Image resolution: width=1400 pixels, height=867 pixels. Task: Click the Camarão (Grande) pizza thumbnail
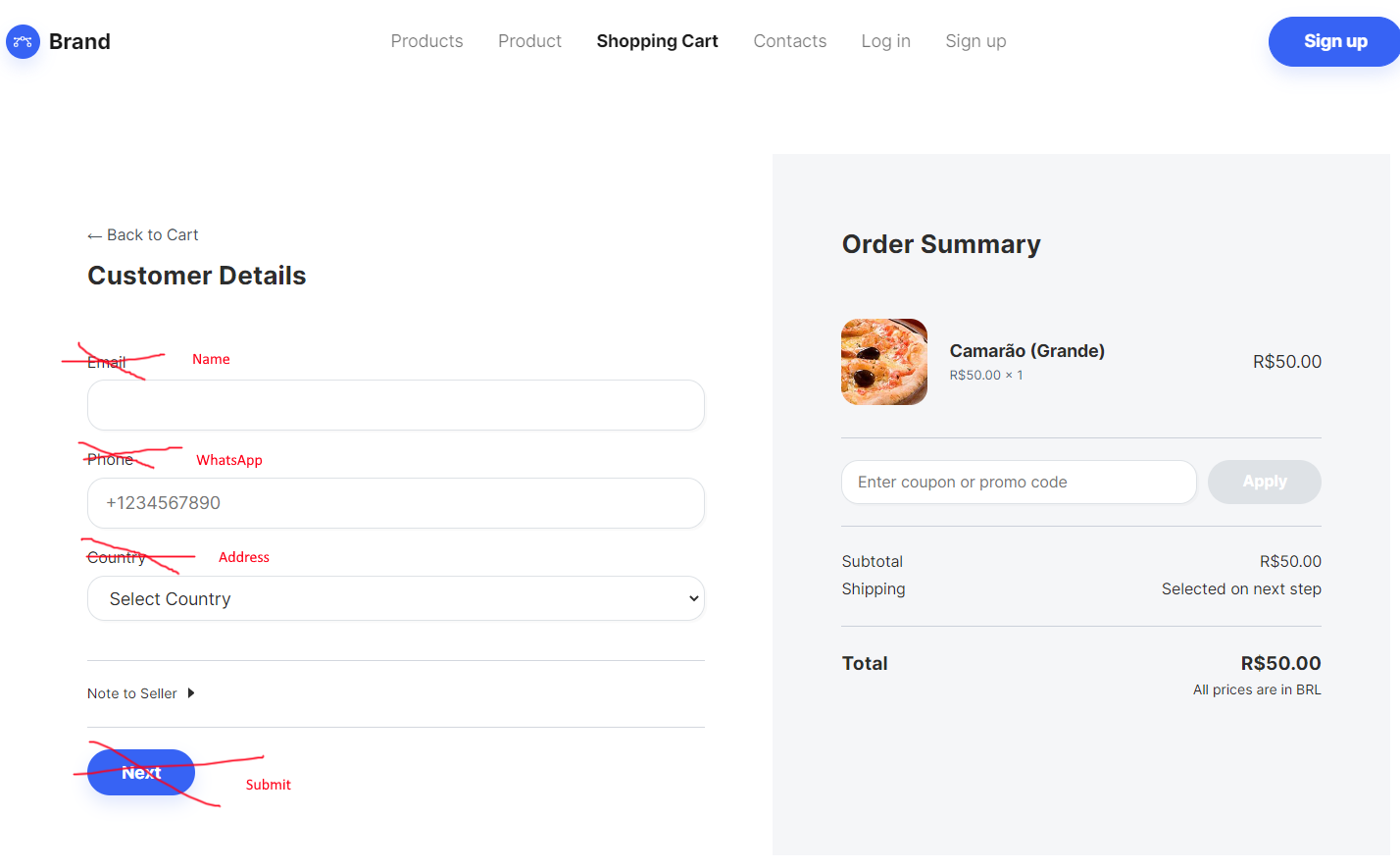click(x=883, y=362)
